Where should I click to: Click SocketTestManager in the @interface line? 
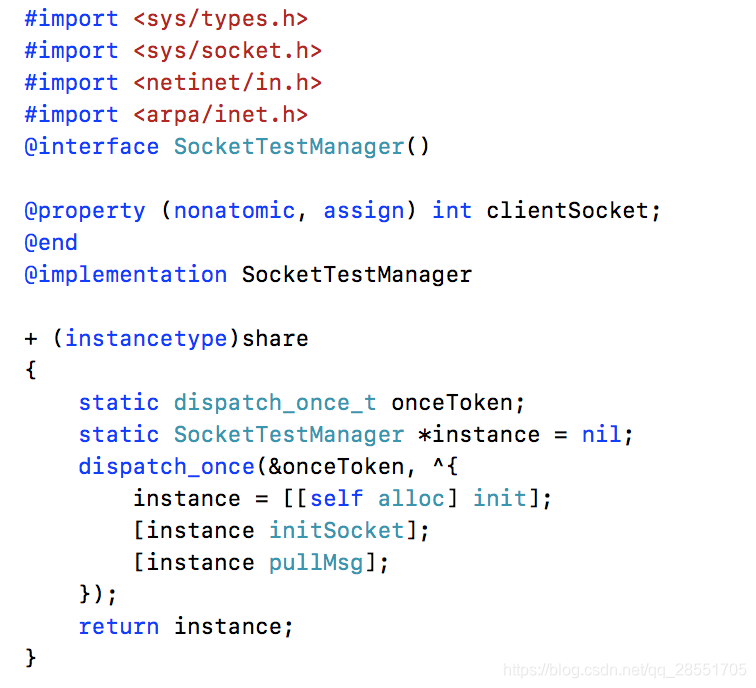(x=289, y=147)
